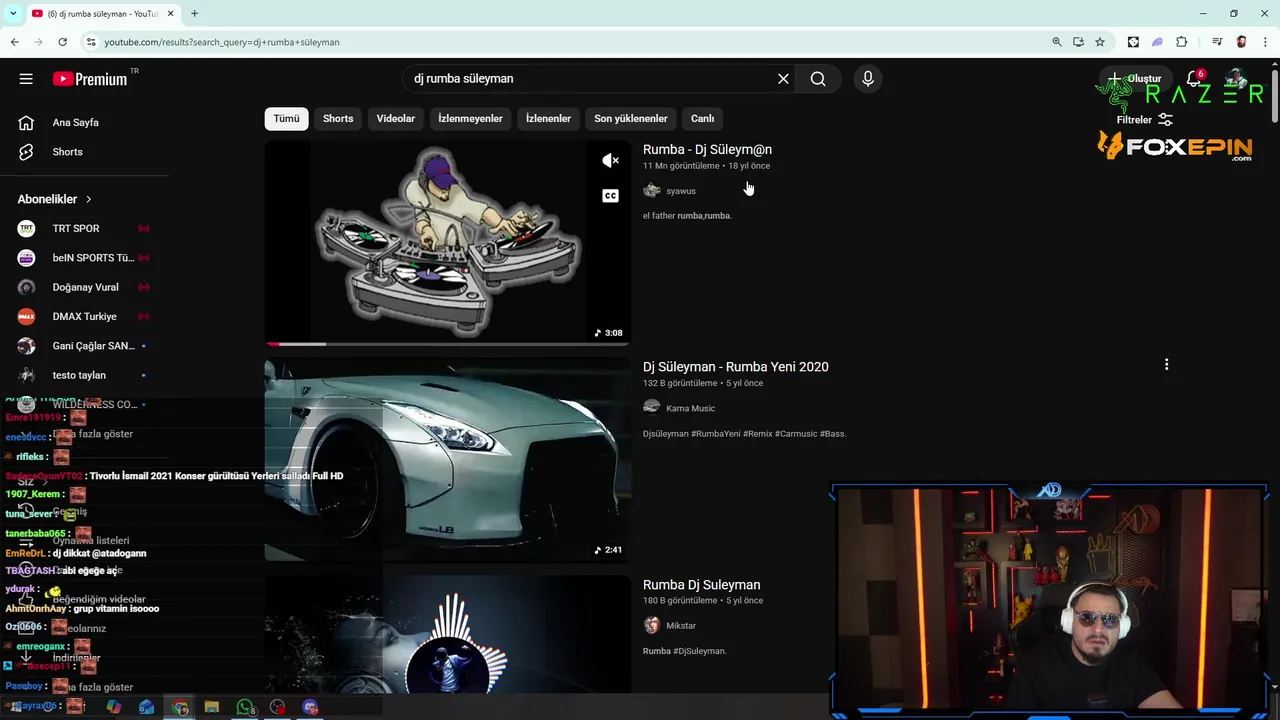
Task: Select the İzlenenler filter chip
Action: [x=548, y=118]
